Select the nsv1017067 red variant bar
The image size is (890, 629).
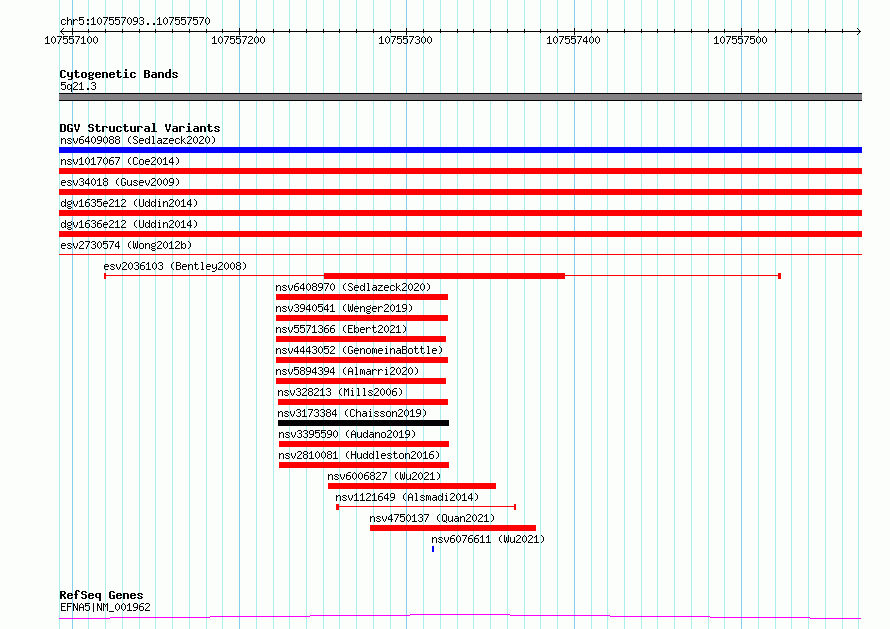coord(460,171)
